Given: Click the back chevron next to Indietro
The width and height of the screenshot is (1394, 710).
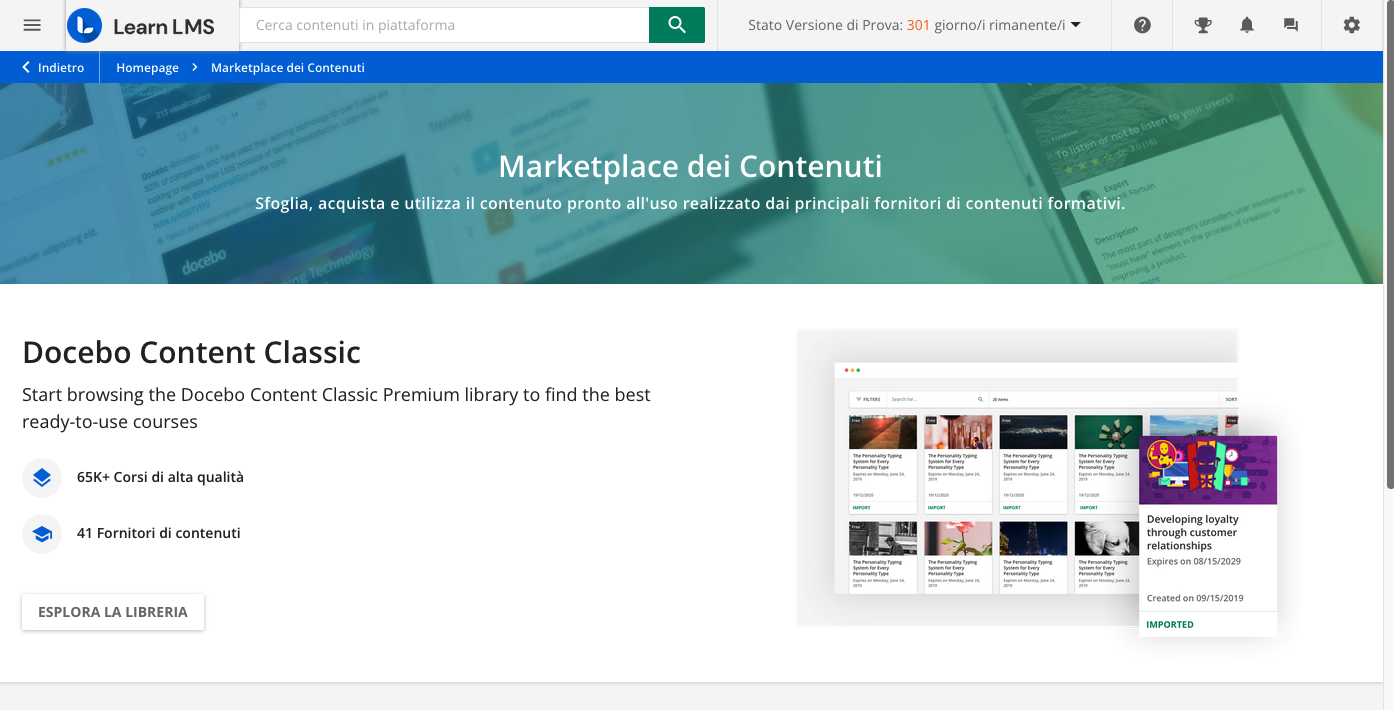Looking at the screenshot, I should pyautogui.click(x=26, y=67).
